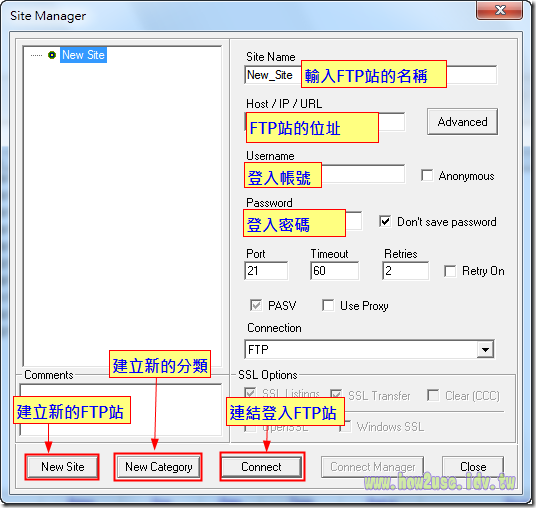Click the Retries value field
Screen dimensions: 536x508
[405, 271]
